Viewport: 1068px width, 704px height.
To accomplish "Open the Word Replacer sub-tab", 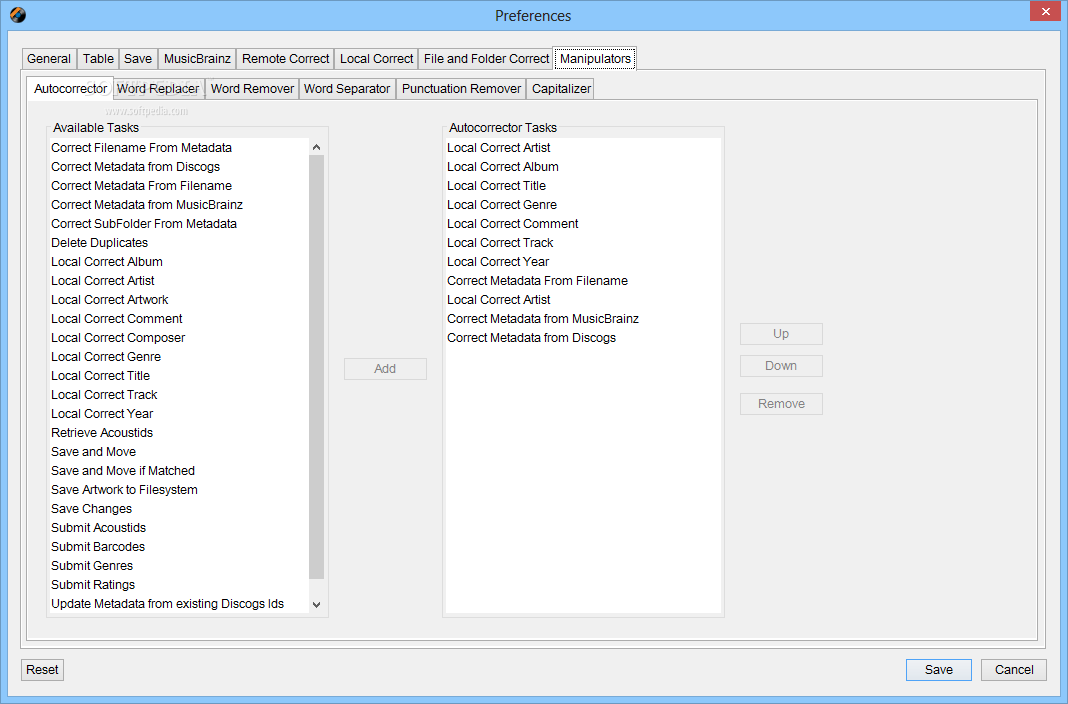I will coord(158,89).
